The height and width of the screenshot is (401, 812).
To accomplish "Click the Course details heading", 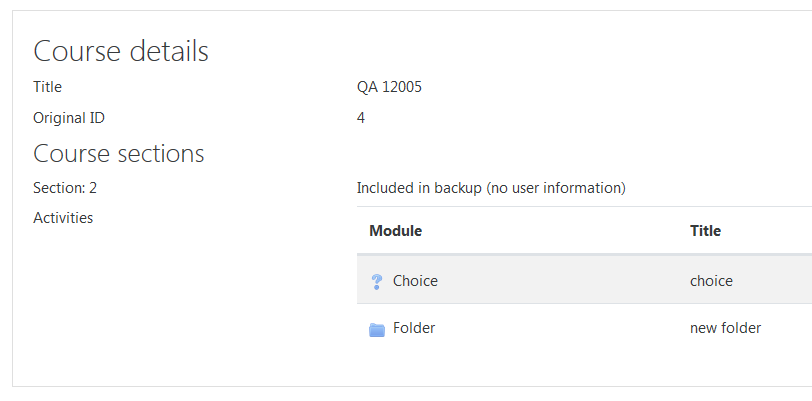I will [x=121, y=51].
